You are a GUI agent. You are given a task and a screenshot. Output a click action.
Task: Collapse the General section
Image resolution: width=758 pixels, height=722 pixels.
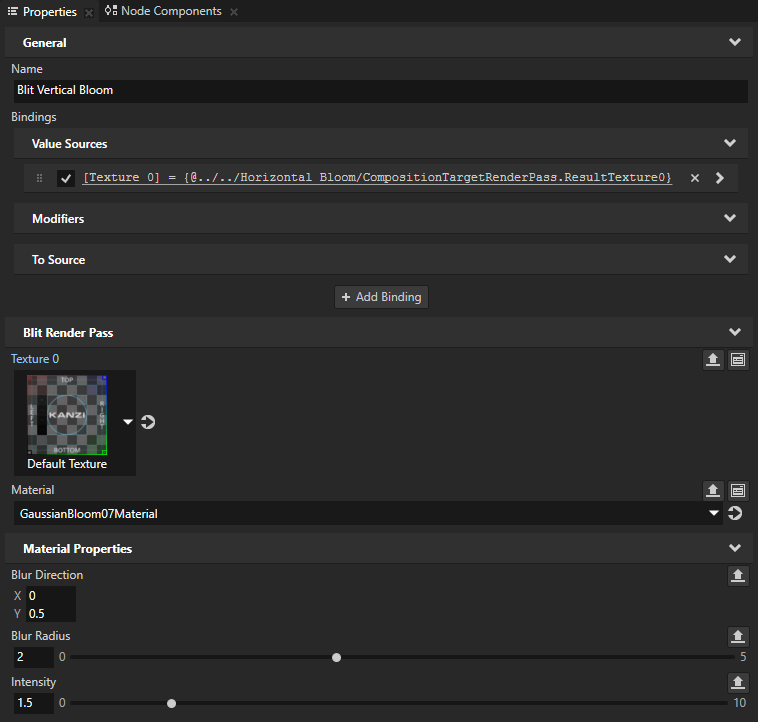point(735,43)
